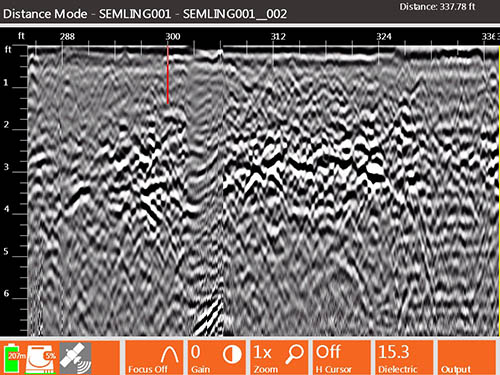Click the Distance Mode SEMLING001 file title
Viewport: 500px width, 375px height.
pyautogui.click(x=145, y=14)
